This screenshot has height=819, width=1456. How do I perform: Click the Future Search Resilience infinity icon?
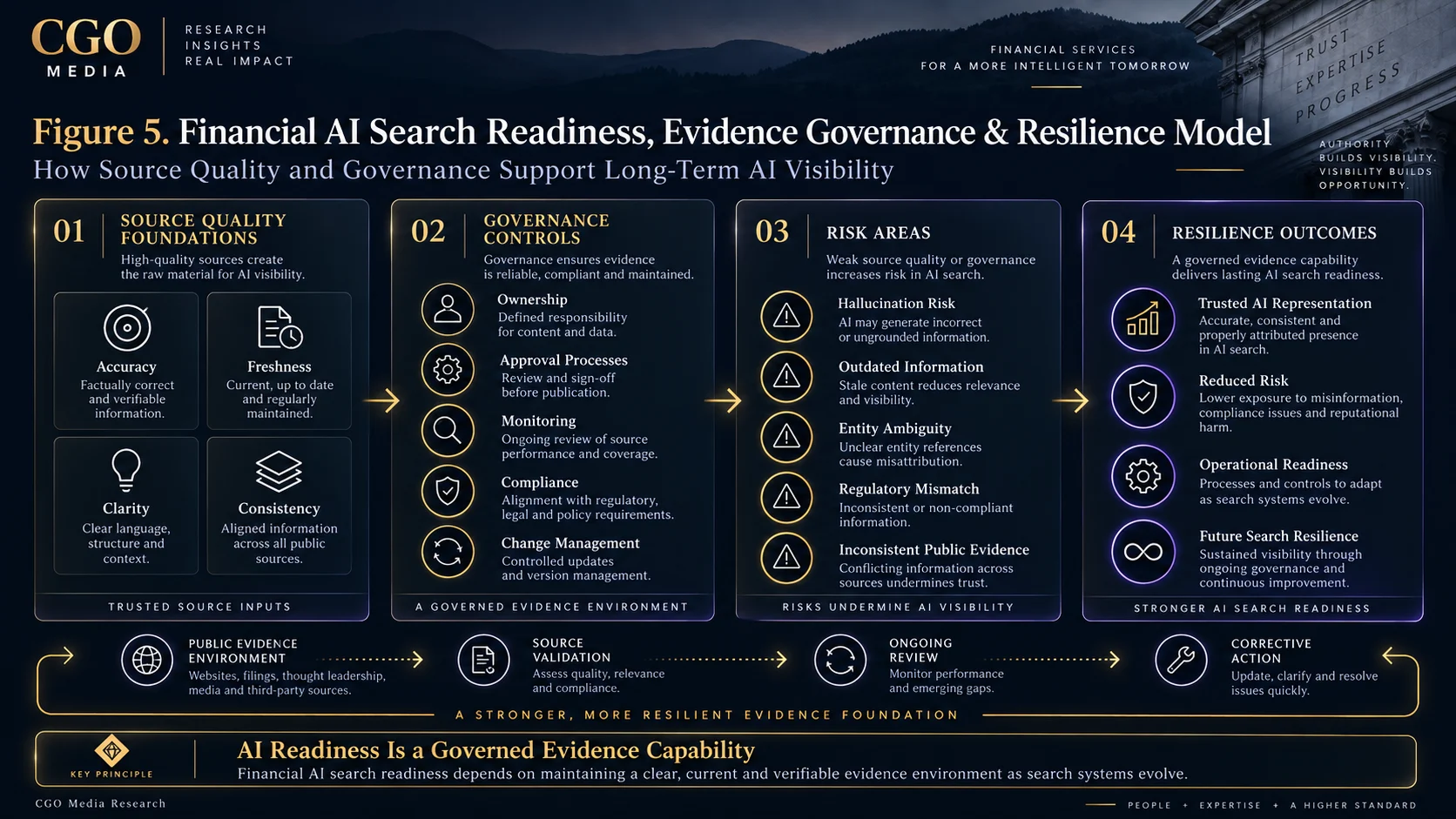click(1143, 552)
